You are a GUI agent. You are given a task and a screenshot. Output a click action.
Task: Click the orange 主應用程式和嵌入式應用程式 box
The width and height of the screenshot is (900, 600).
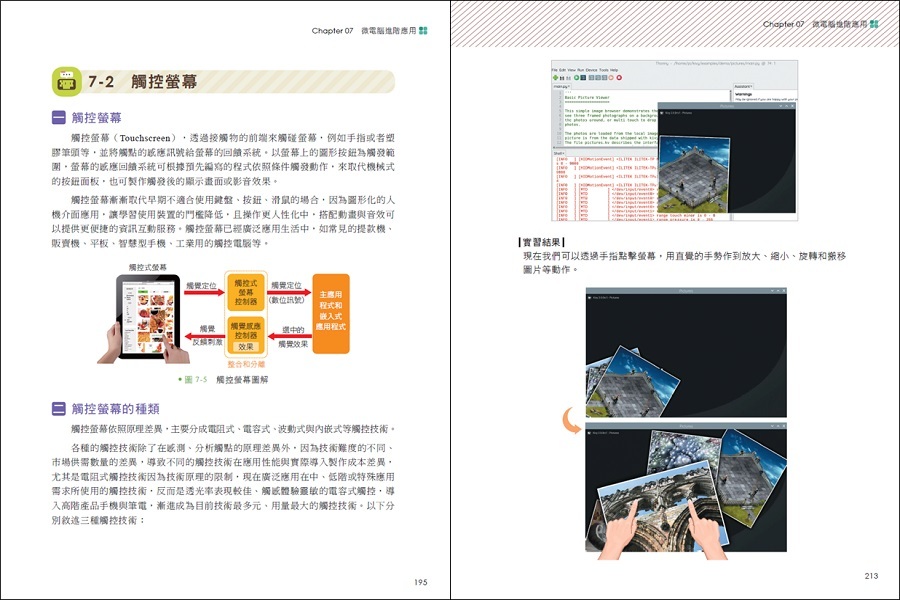click(x=331, y=313)
